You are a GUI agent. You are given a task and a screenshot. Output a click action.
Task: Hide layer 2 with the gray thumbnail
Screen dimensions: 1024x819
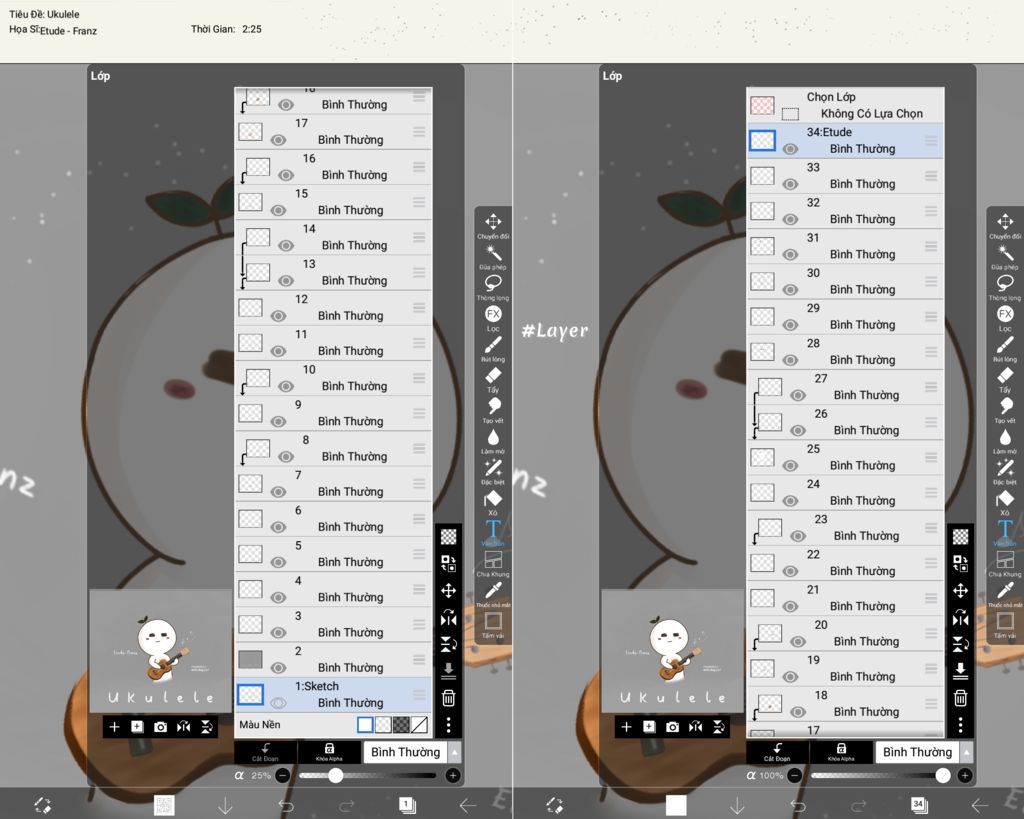pyautogui.click(x=278, y=668)
